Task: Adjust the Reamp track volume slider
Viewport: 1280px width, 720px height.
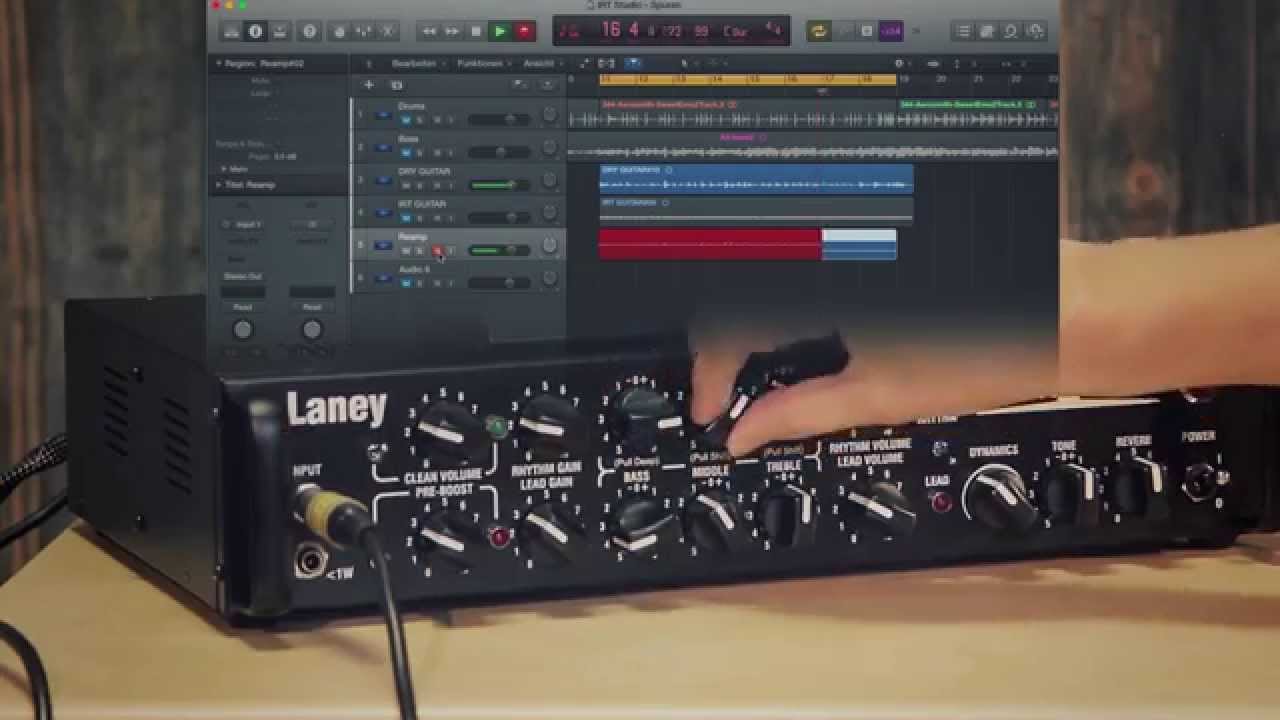Action: click(x=499, y=250)
